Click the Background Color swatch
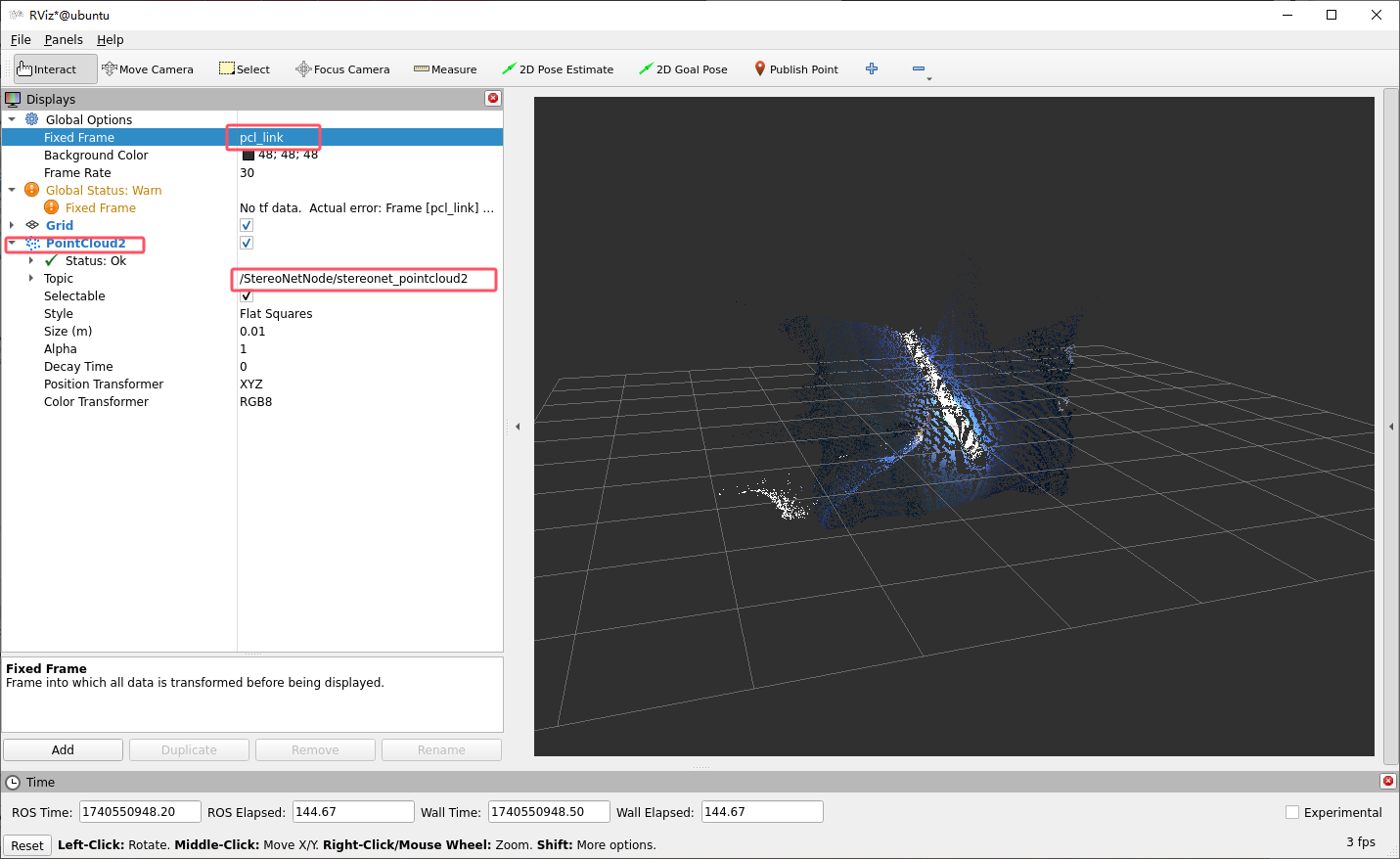Screen dimensions: 1400x859 point(248,155)
